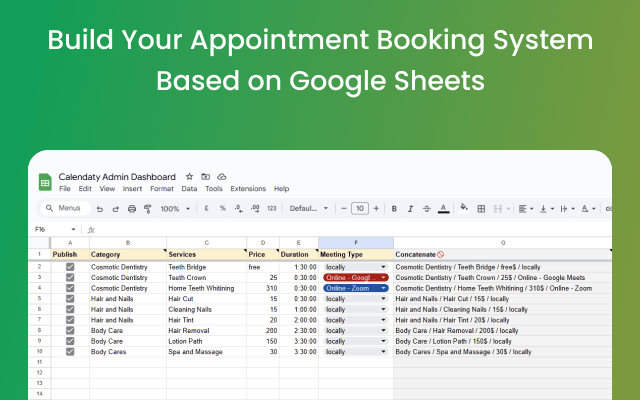The width and height of the screenshot is (640, 400).
Task: Uncheck Publish for Teeth Crown row
Action: (70, 278)
